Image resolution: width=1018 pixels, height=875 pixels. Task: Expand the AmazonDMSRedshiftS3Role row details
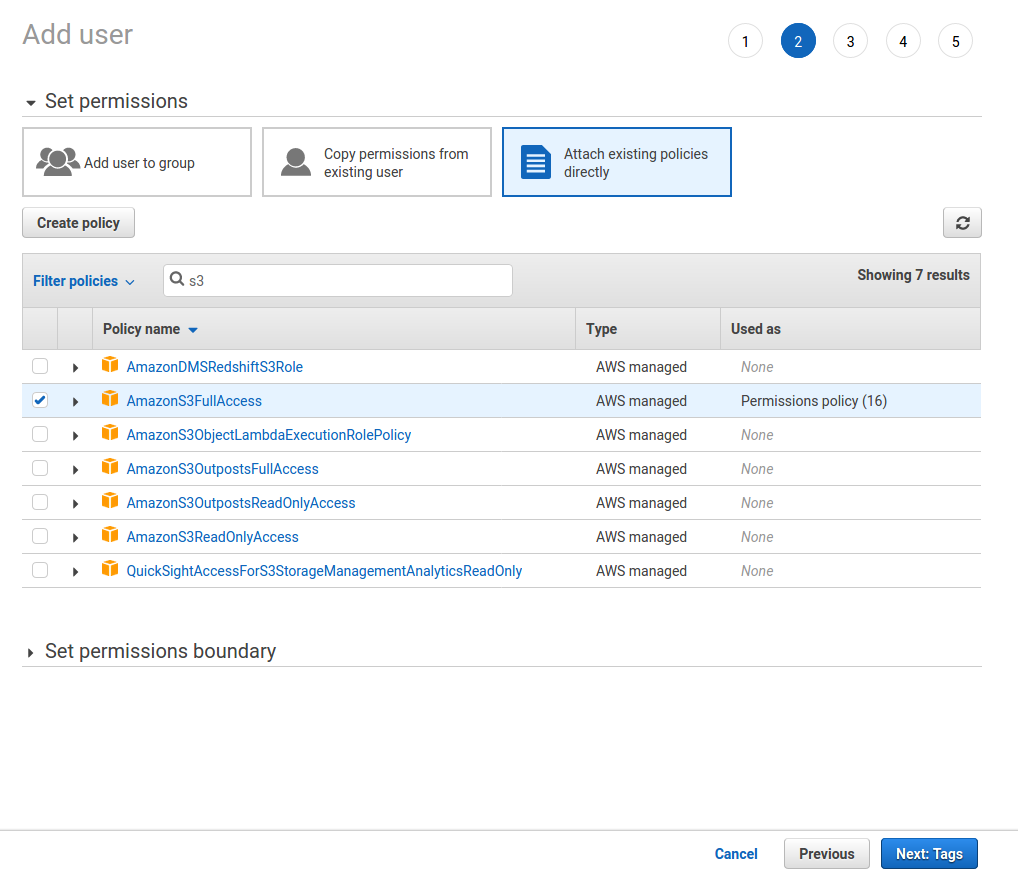(75, 367)
